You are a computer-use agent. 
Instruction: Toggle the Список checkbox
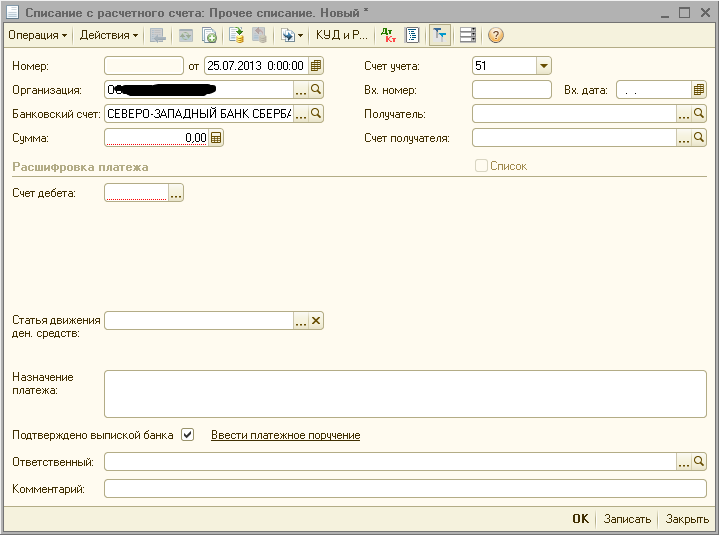coord(482,166)
